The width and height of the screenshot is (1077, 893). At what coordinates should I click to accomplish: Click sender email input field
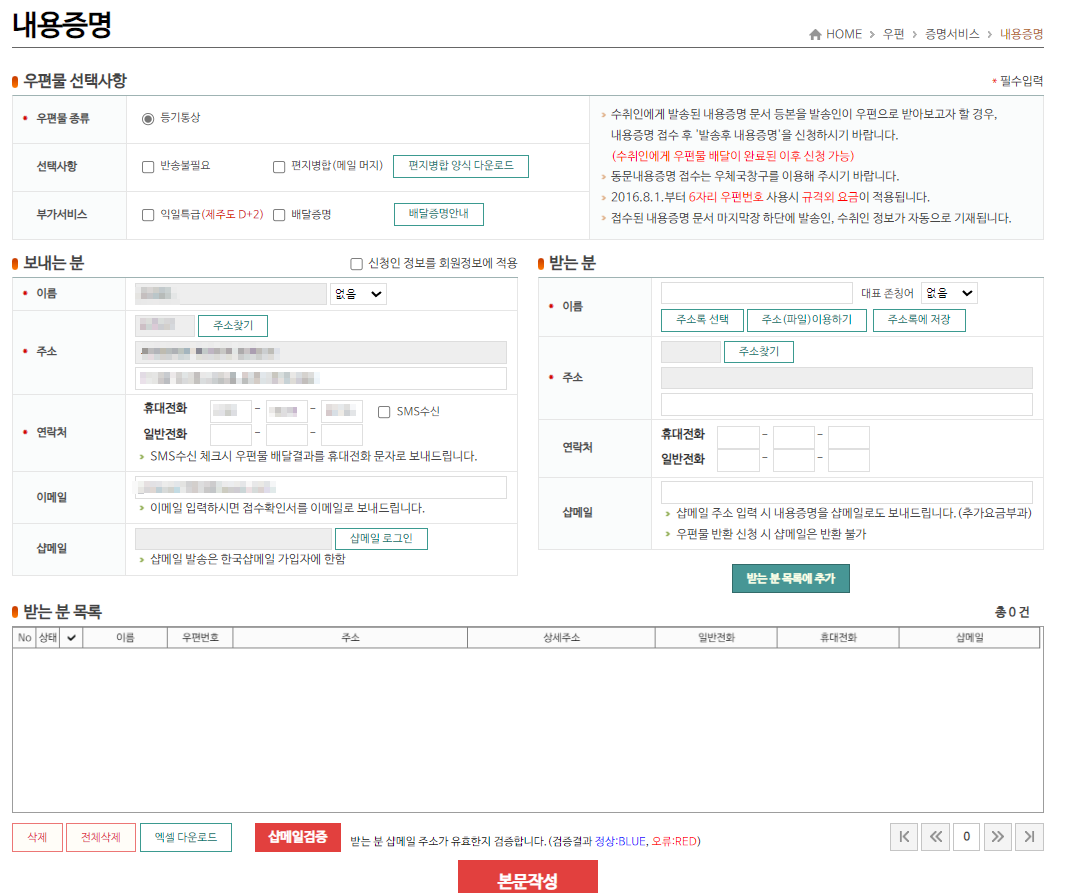[x=321, y=488]
